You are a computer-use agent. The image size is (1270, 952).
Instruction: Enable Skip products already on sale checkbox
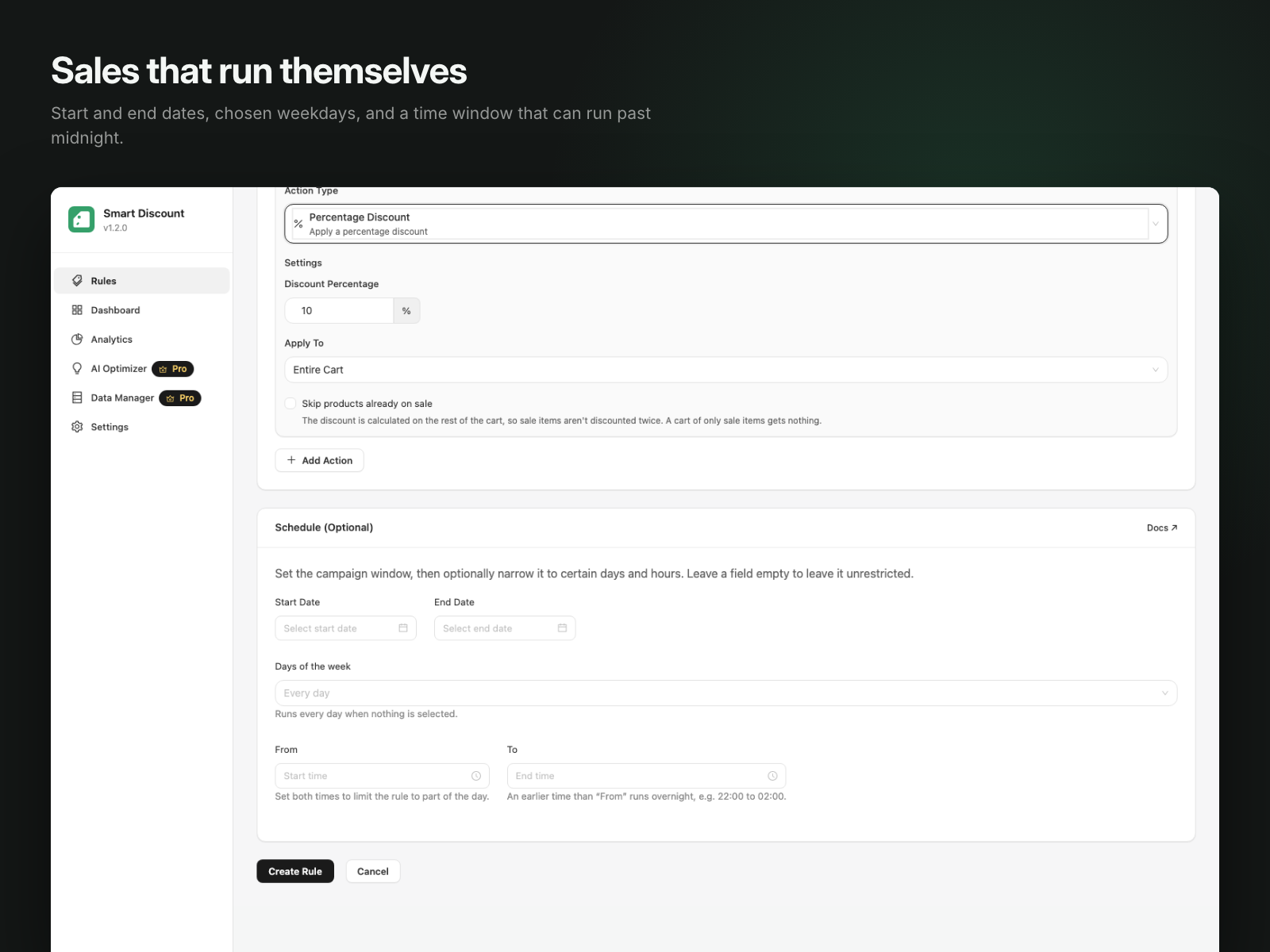point(291,403)
